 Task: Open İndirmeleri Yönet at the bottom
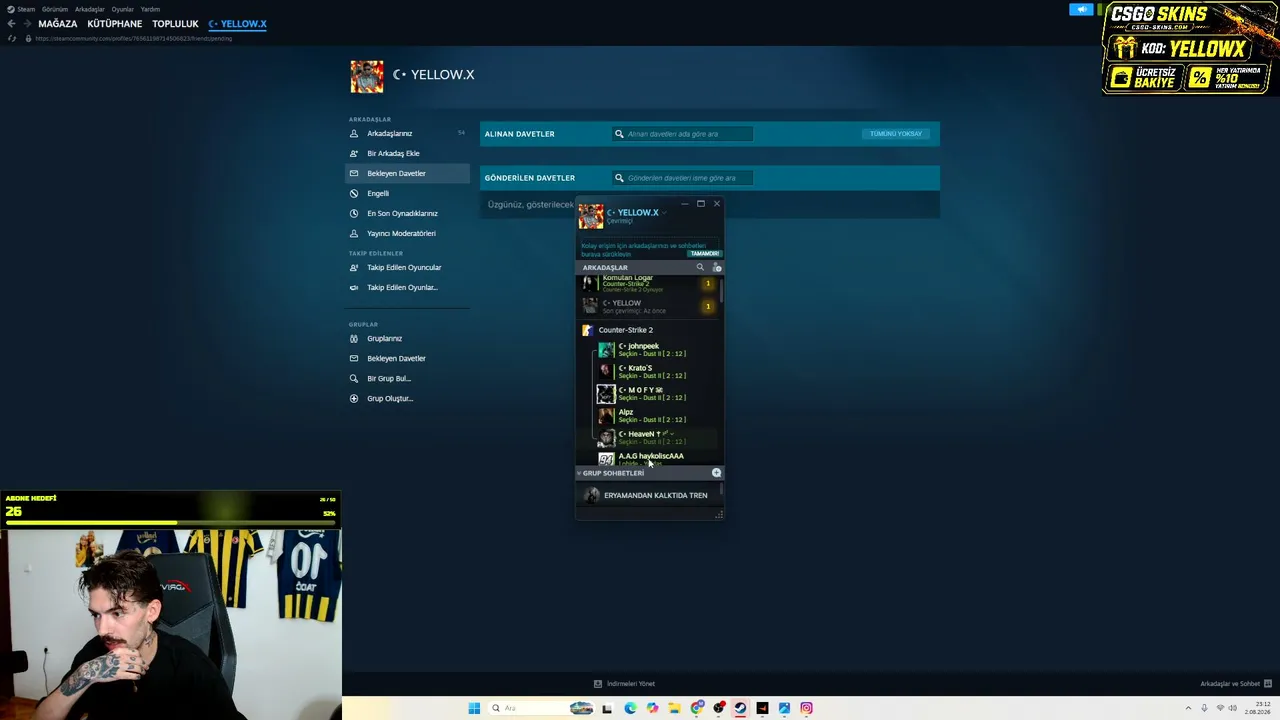point(625,684)
